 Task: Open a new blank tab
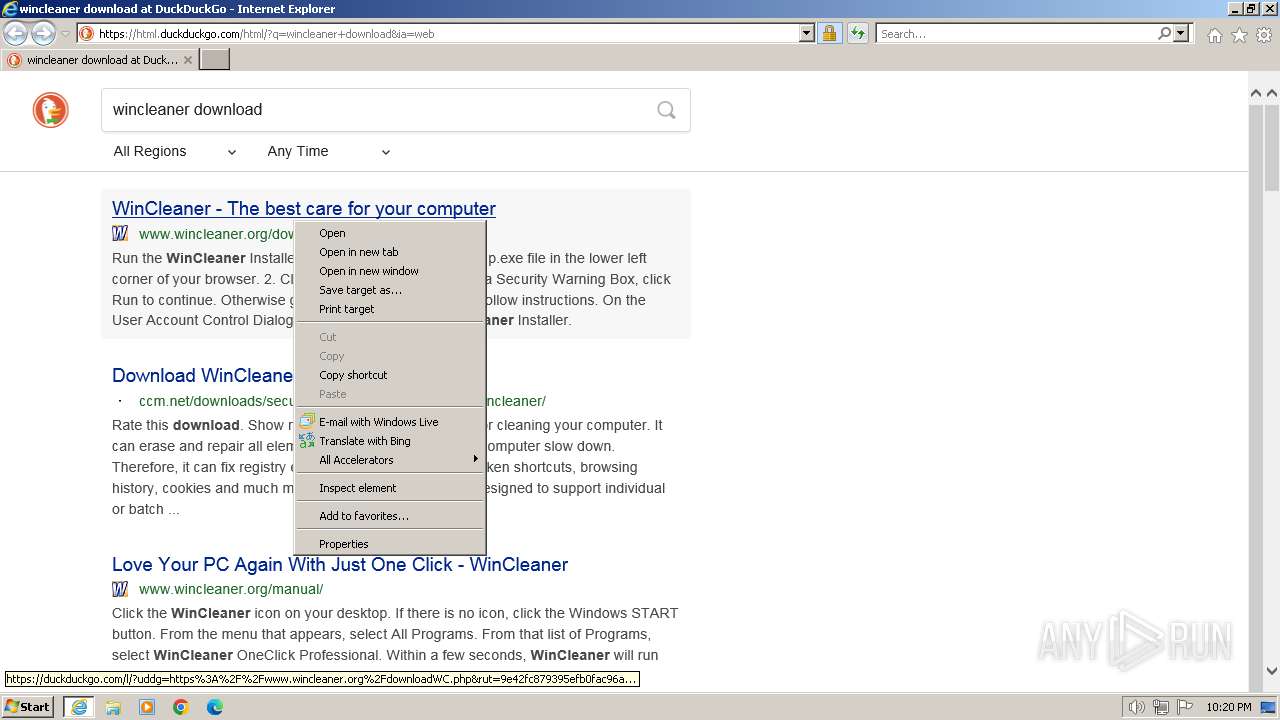click(x=214, y=60)
